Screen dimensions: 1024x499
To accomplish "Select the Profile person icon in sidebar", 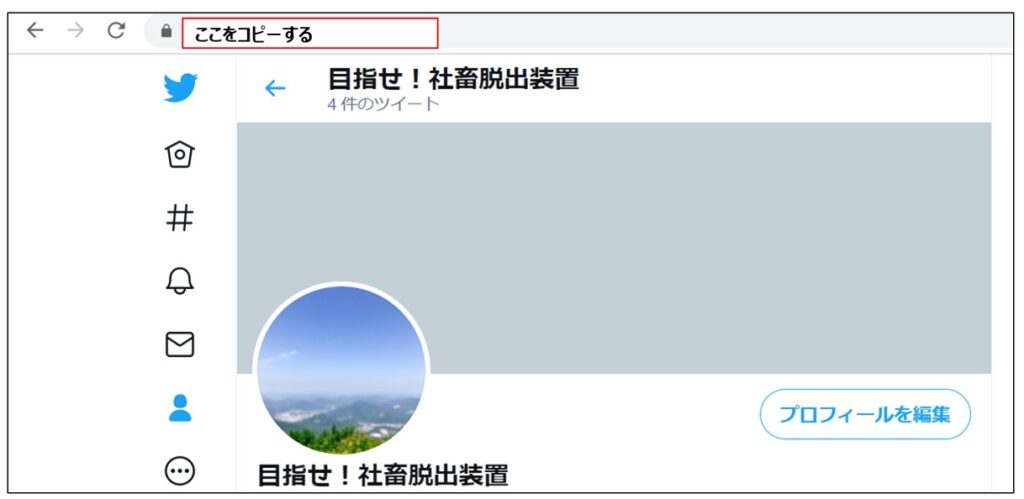I will (x=180, y=408).
